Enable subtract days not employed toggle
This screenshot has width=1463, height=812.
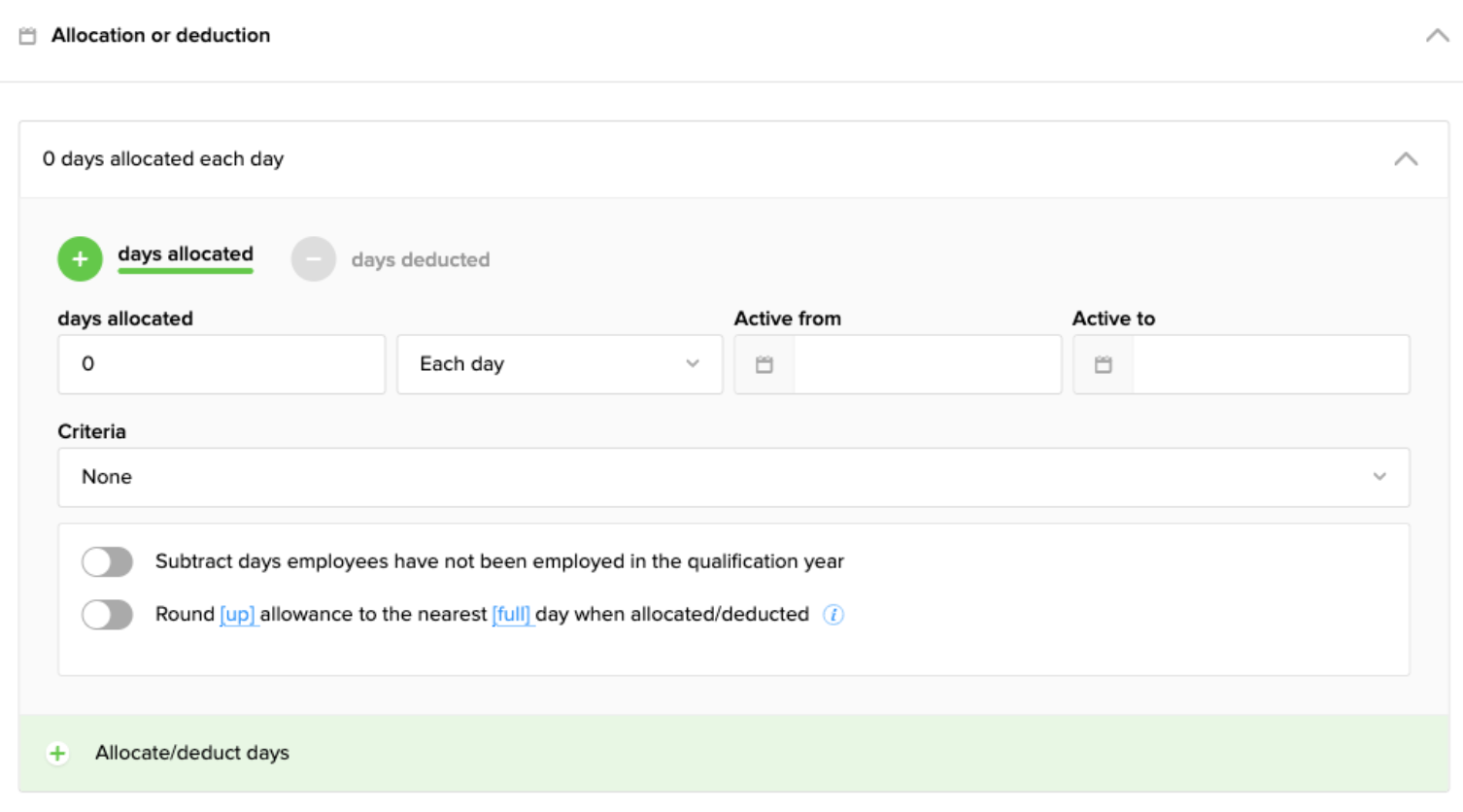tap(107, 562)
